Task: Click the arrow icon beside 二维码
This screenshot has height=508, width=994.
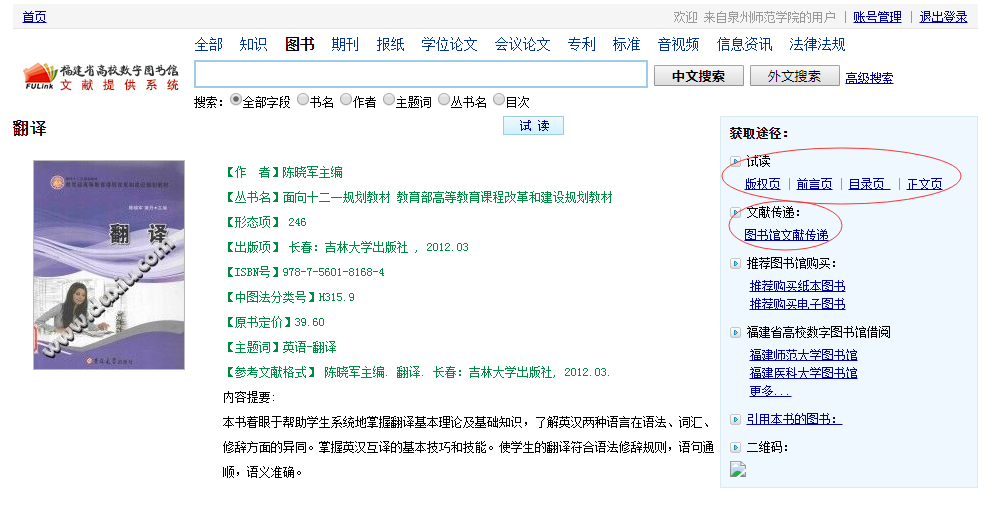Action: click(736, 447)
